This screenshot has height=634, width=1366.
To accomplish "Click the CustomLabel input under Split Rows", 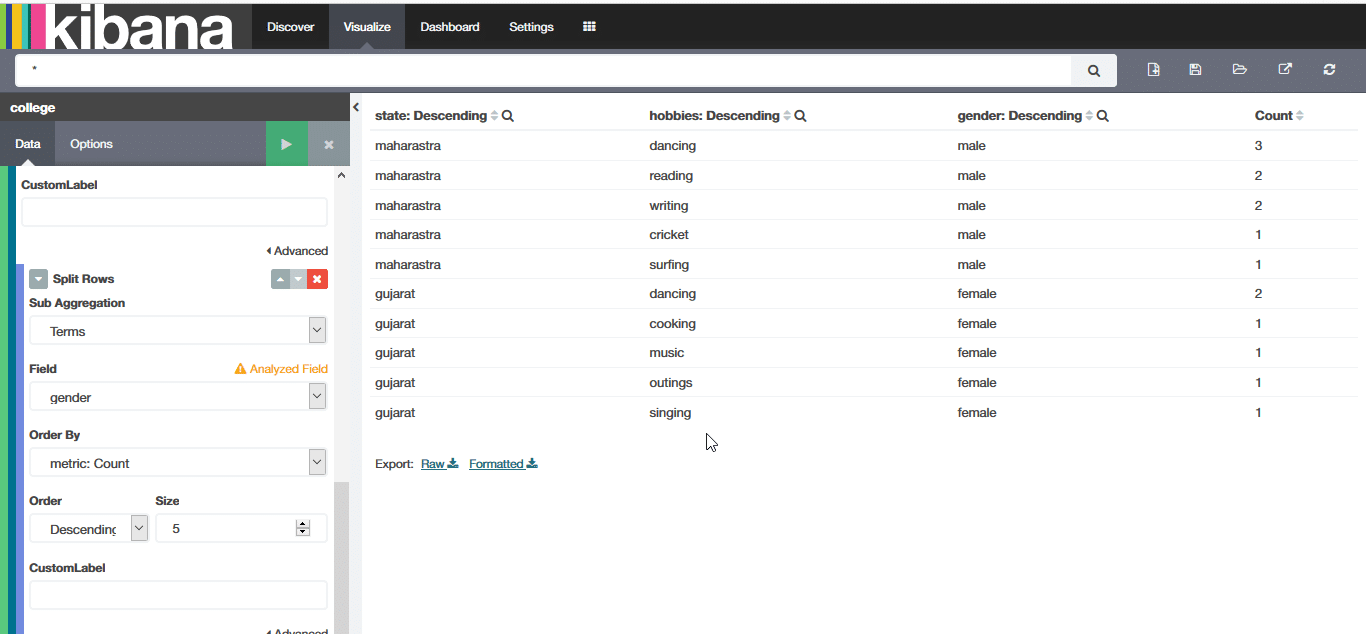I will (178, 595).
